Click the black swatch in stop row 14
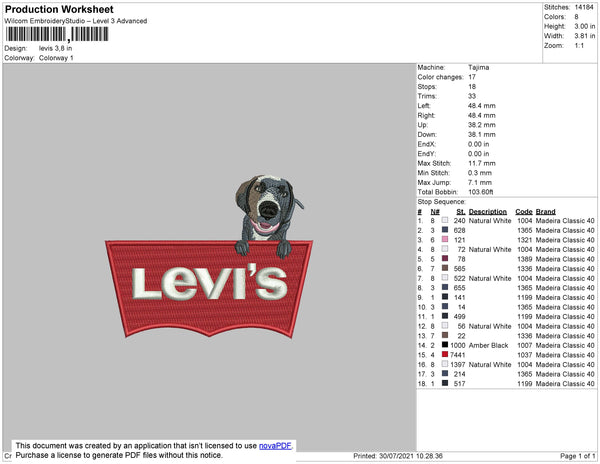The width and height of the screenshot is (600, 464). click(445, 345)
